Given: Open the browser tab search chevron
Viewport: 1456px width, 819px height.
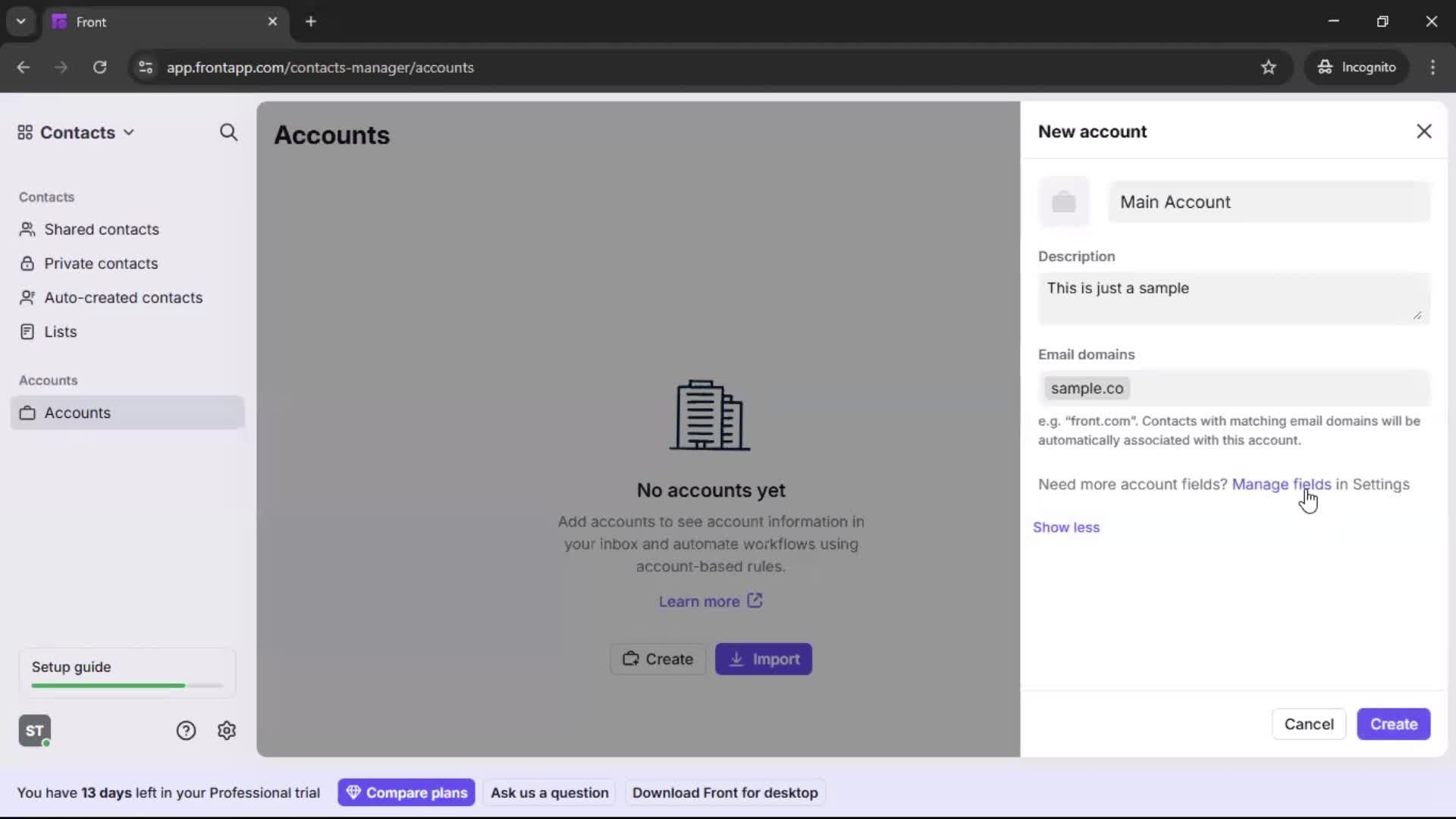Looking at the screenshot, I should pos(20,21).
